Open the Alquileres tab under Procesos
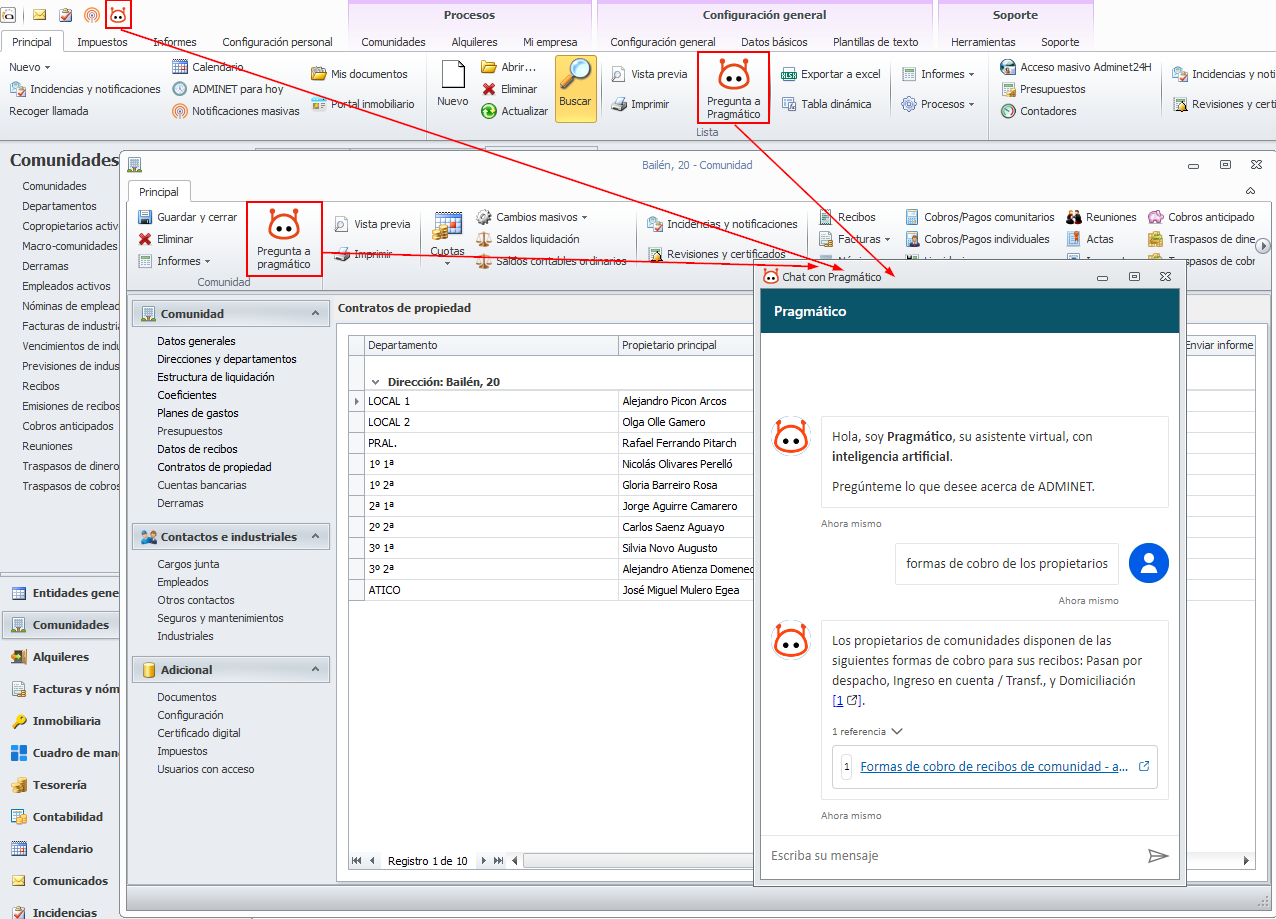Screen dimensions: 1276x919 tap(474, 42)
